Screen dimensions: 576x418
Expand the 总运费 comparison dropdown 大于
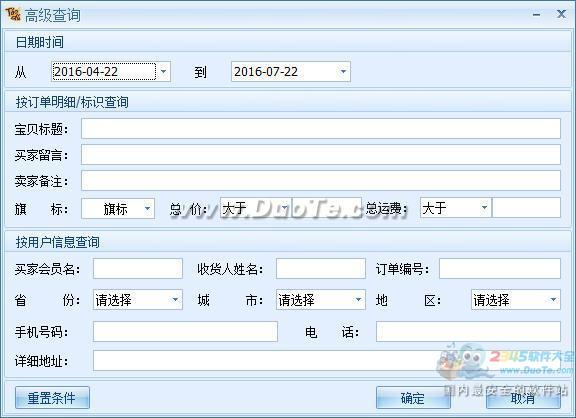point(484,208)
